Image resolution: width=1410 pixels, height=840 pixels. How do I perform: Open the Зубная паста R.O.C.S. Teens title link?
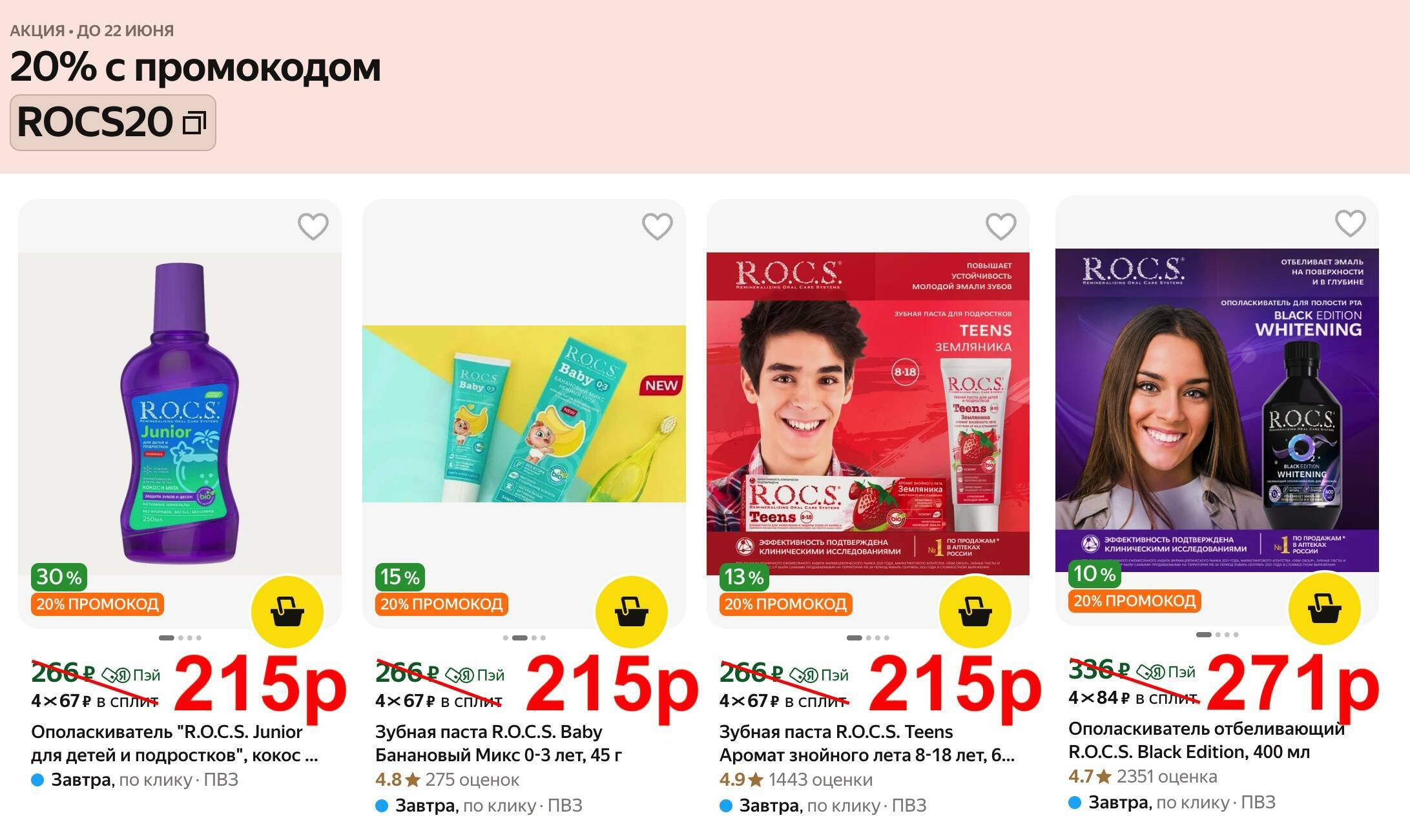click(867, 743)
